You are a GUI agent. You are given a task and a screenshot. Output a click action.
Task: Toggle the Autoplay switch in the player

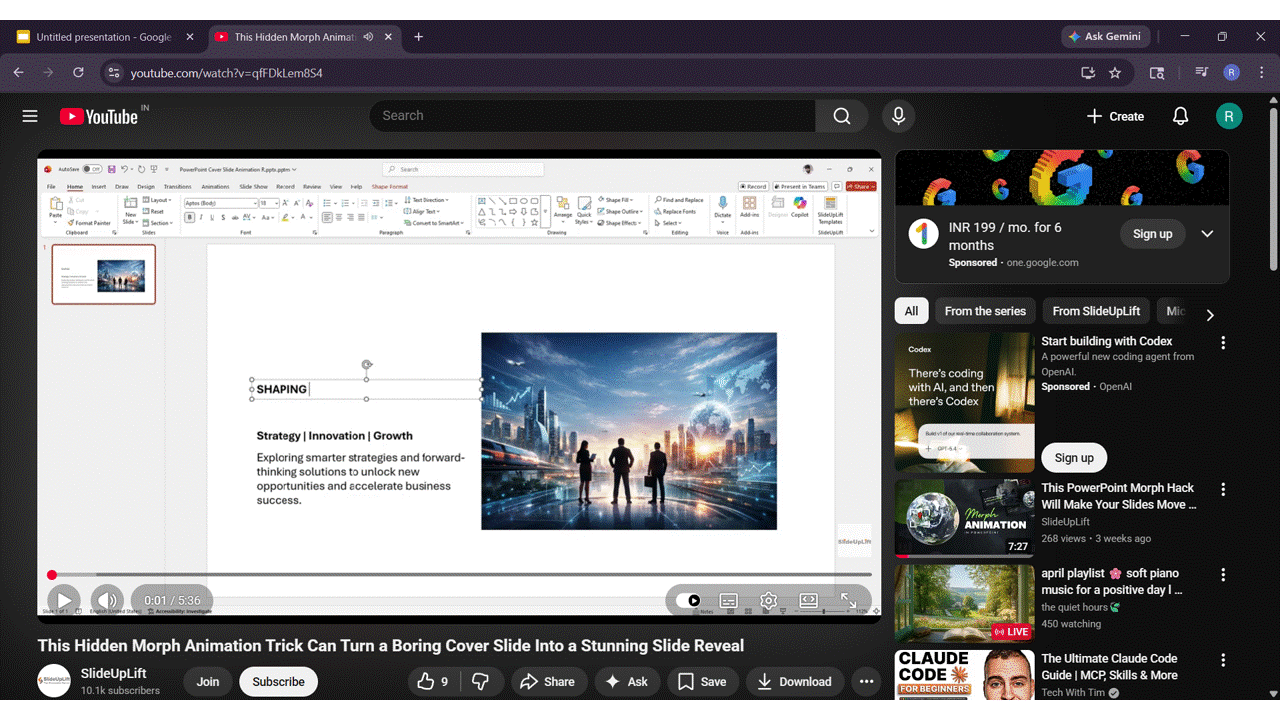tap(693, 600)
